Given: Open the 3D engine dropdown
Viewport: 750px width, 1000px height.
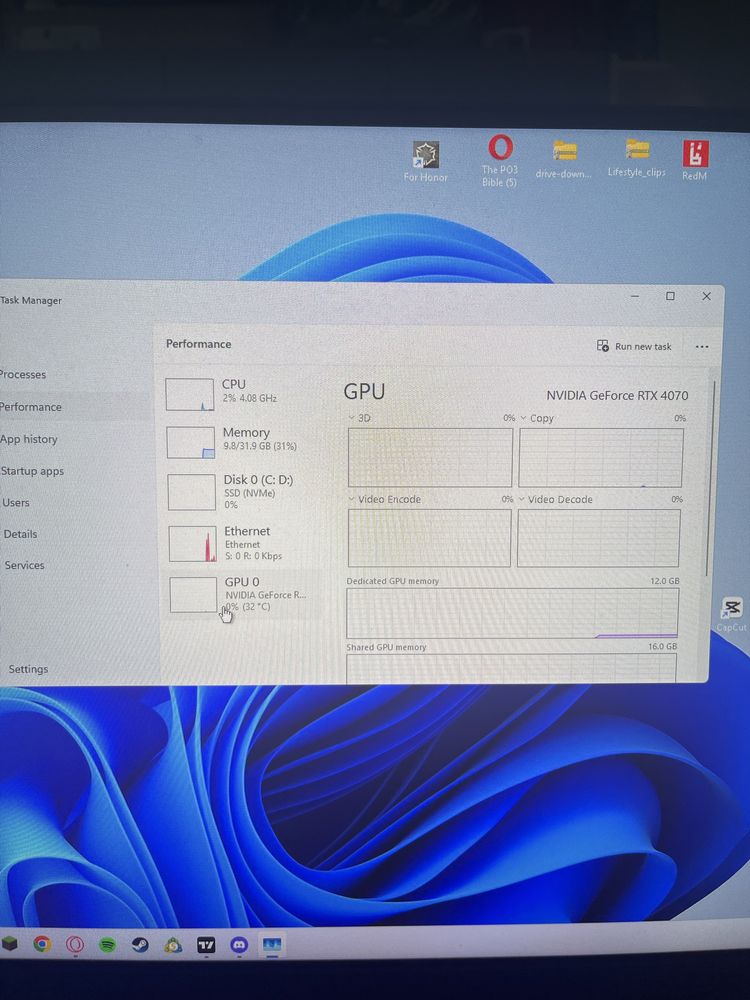Looking at the screenshot, I should click(x=360, y=418).
